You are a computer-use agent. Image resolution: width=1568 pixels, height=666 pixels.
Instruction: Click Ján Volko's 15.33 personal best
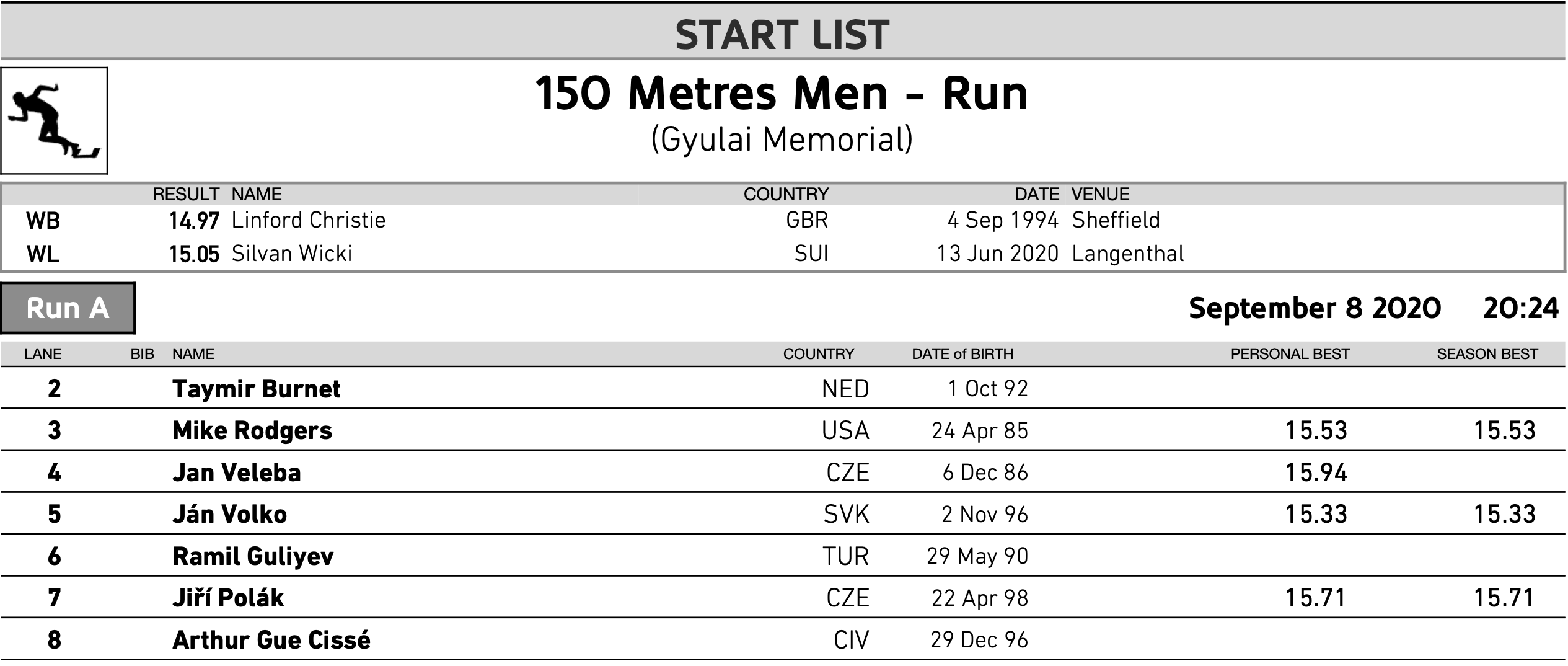click(1316, 514)
